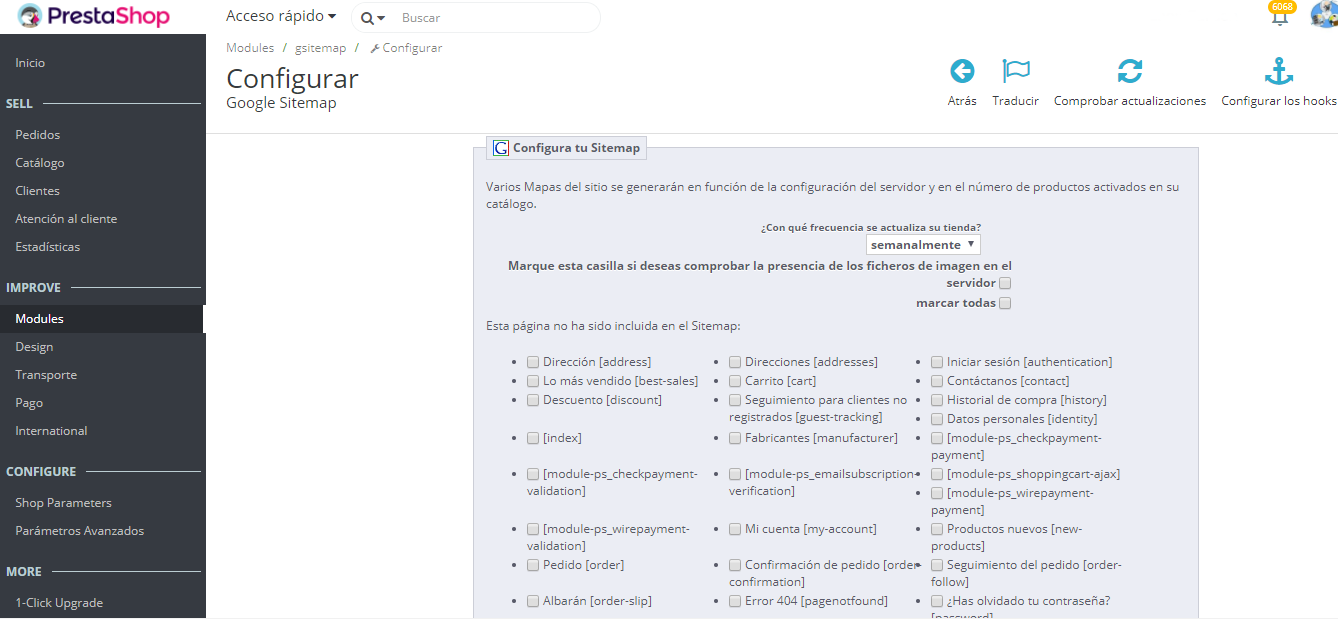Click the search magnifier icon
Screen dimensions: 1338x619
tap(367, 18)
